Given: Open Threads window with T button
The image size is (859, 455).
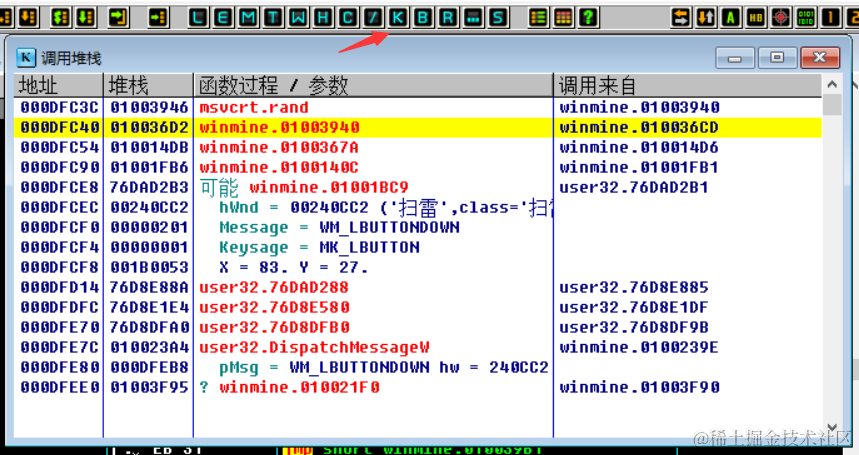Looking at the screenshot, I should pos(273,18).
